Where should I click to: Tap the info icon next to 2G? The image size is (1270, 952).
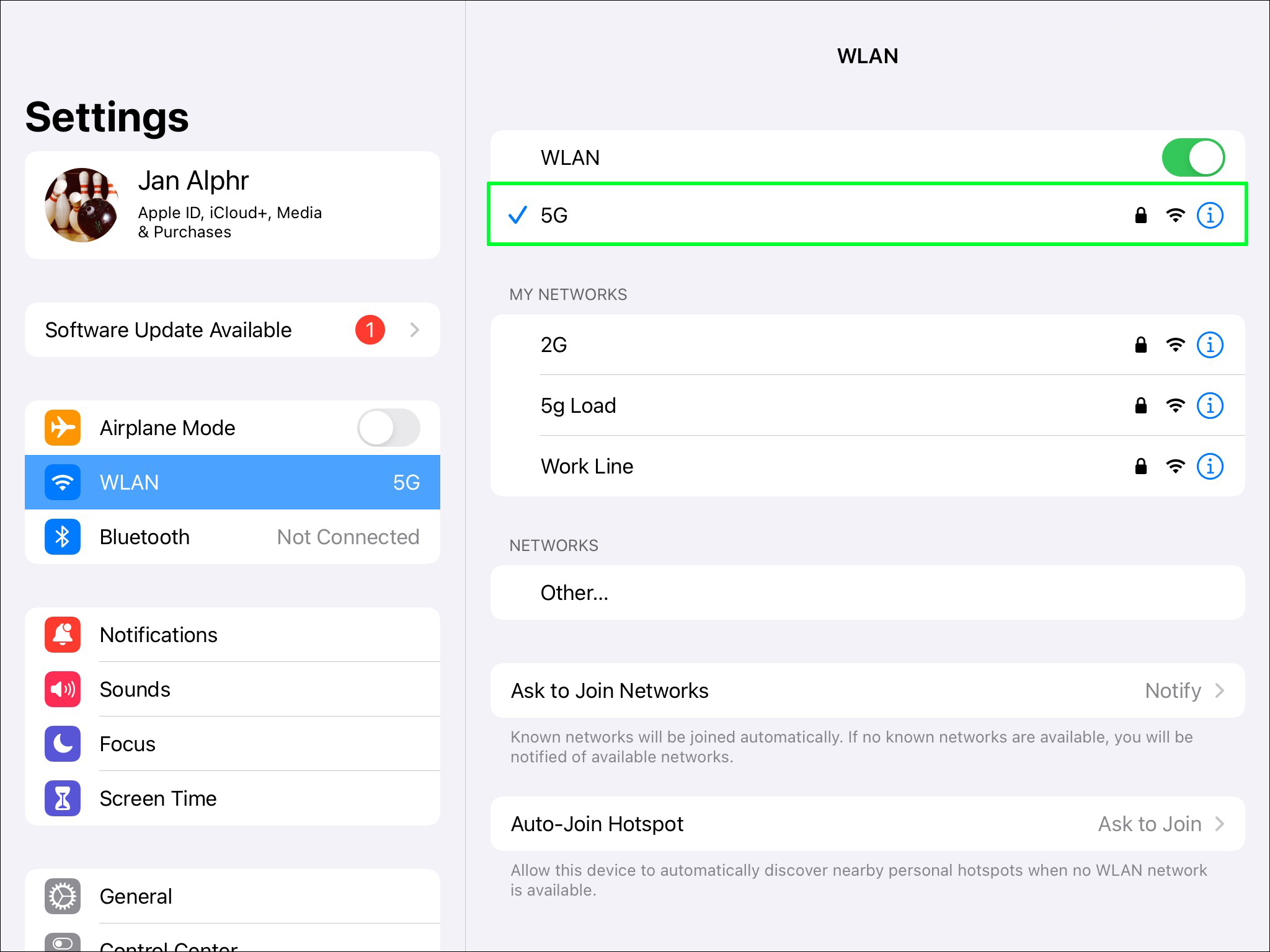point(1209,345)
